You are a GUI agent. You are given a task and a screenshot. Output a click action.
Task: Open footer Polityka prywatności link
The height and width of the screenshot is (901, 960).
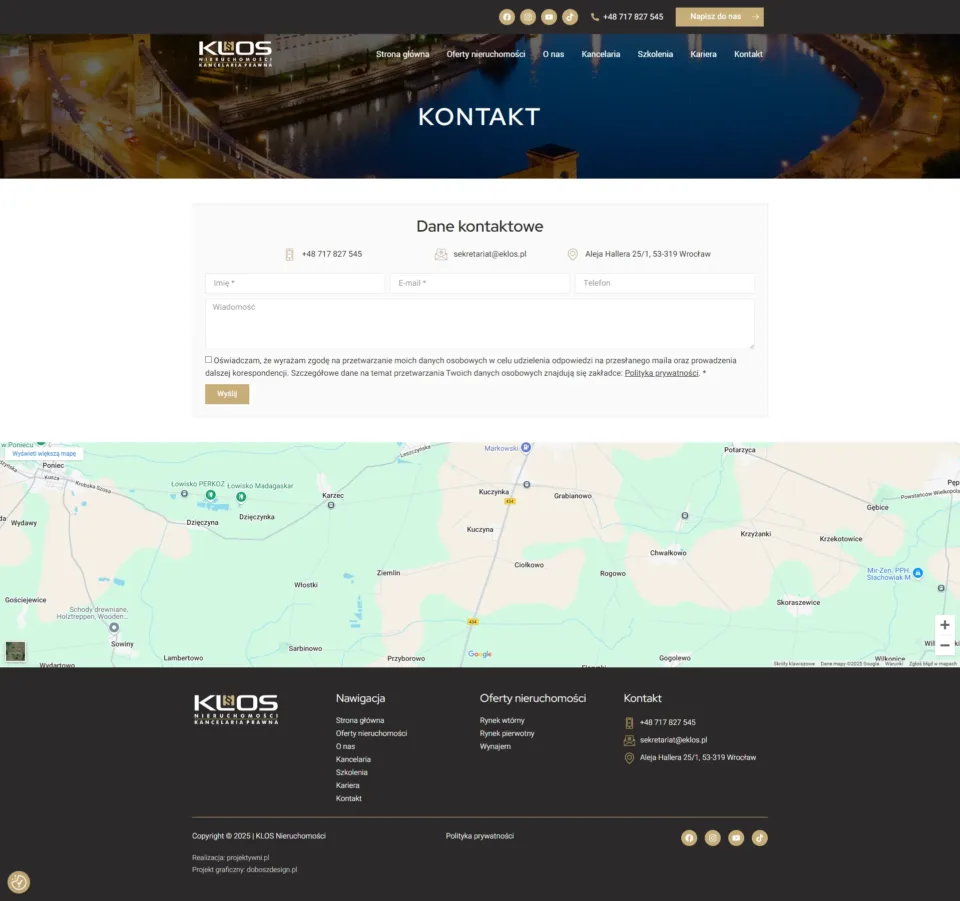point(480,836)
